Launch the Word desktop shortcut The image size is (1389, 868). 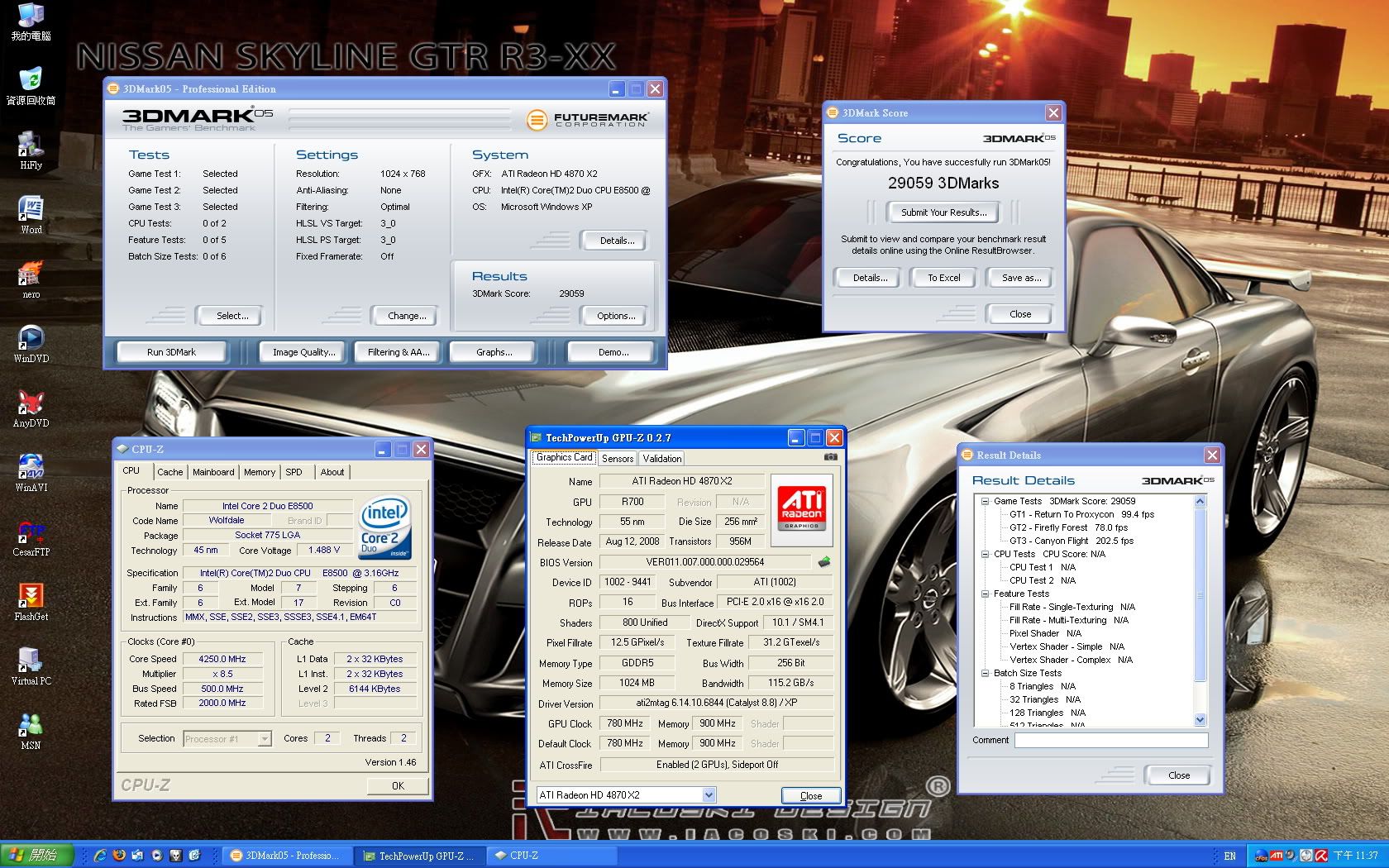pos(31,216)
